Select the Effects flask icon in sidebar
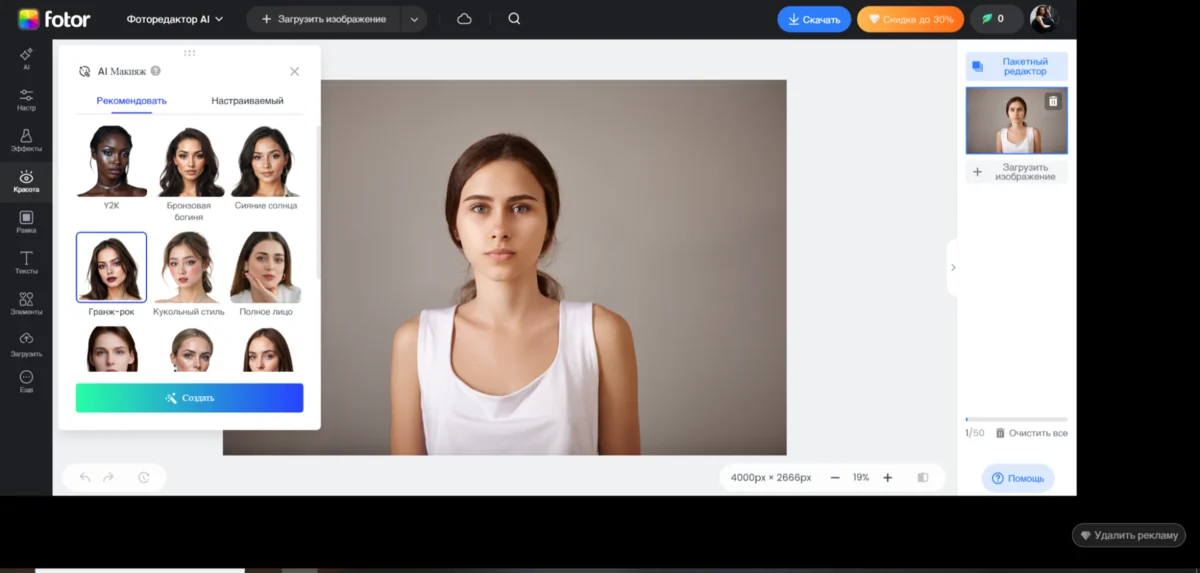The height and width of the screenshot is (573, 1200). [x=26, y=139]
